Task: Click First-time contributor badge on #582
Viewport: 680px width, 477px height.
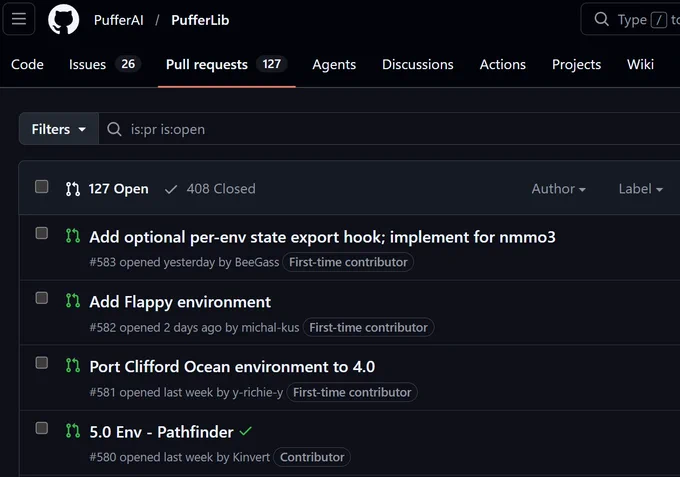Action: 369,327
